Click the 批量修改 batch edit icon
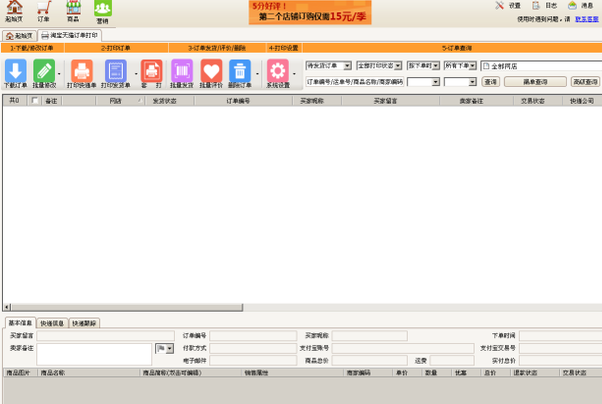The width and height of the screenshot is (602, 404). [44, 71]
